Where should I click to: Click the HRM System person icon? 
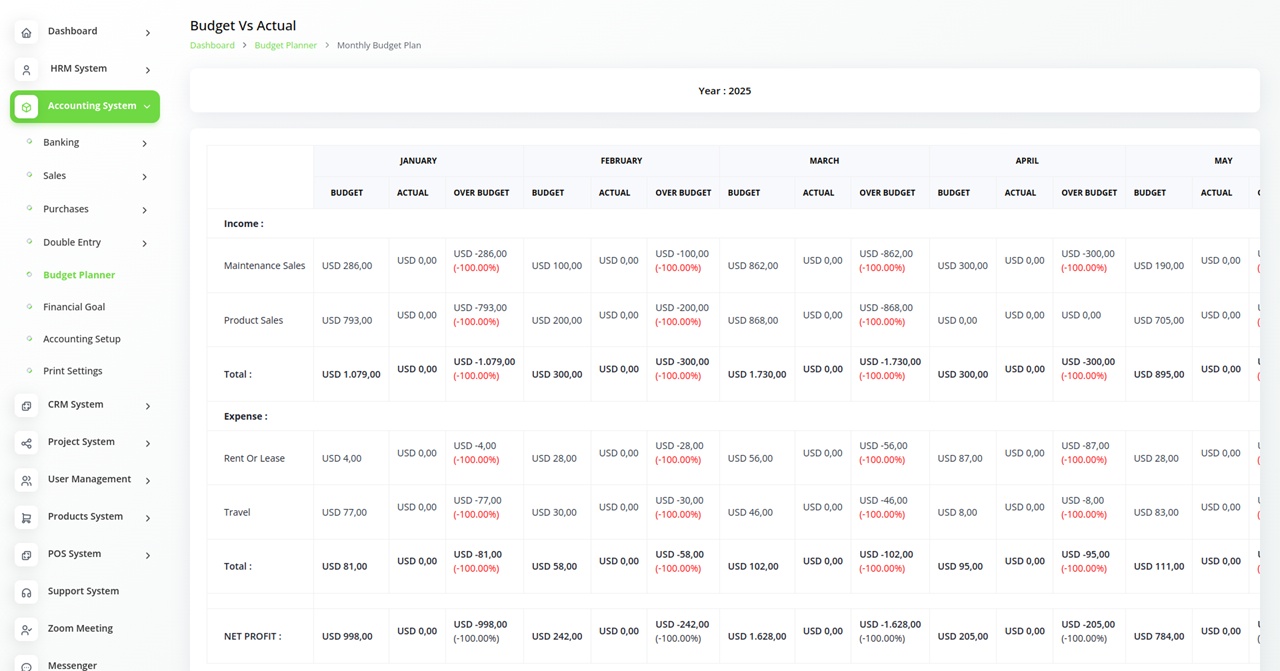[x=26, y=70]
